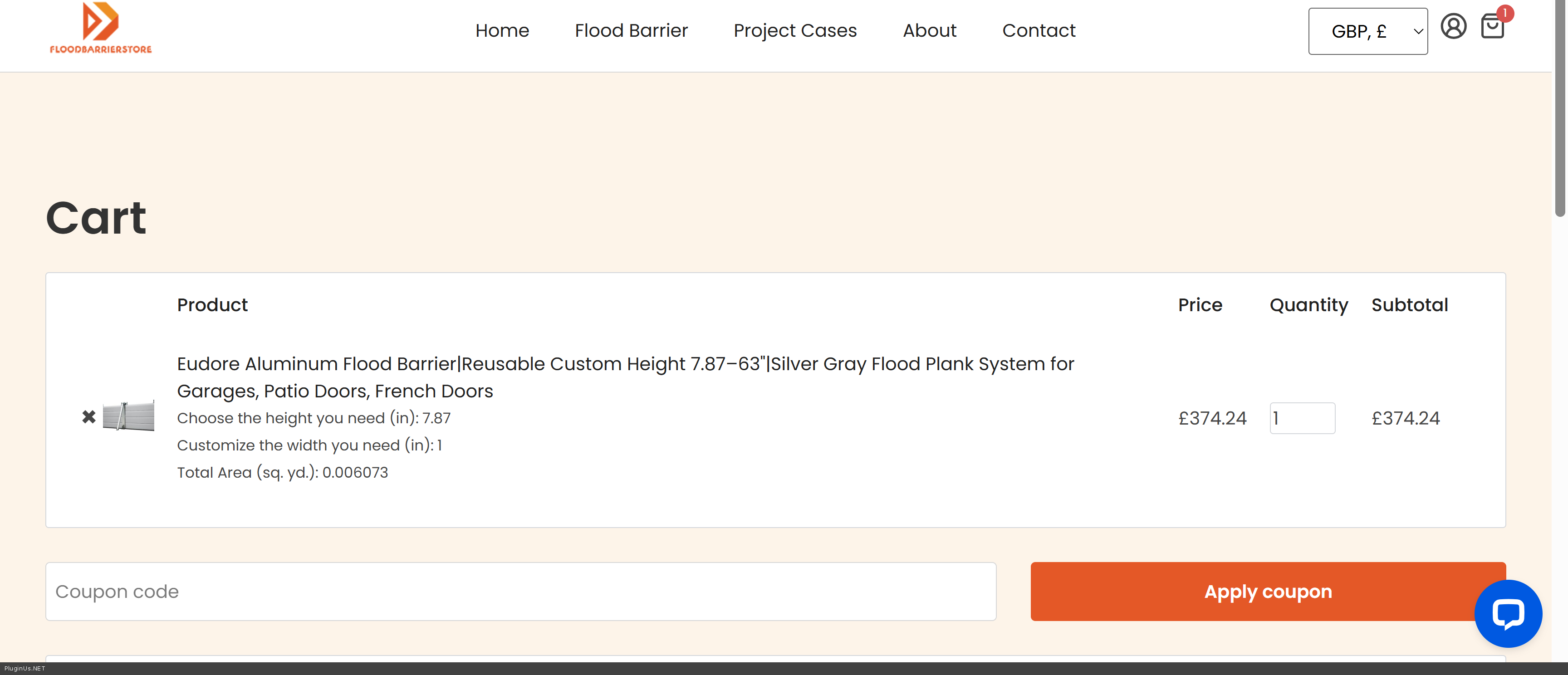Click the Cart page heading
The width and height of the screenshot is (1568, 675).
coord(96,218)
